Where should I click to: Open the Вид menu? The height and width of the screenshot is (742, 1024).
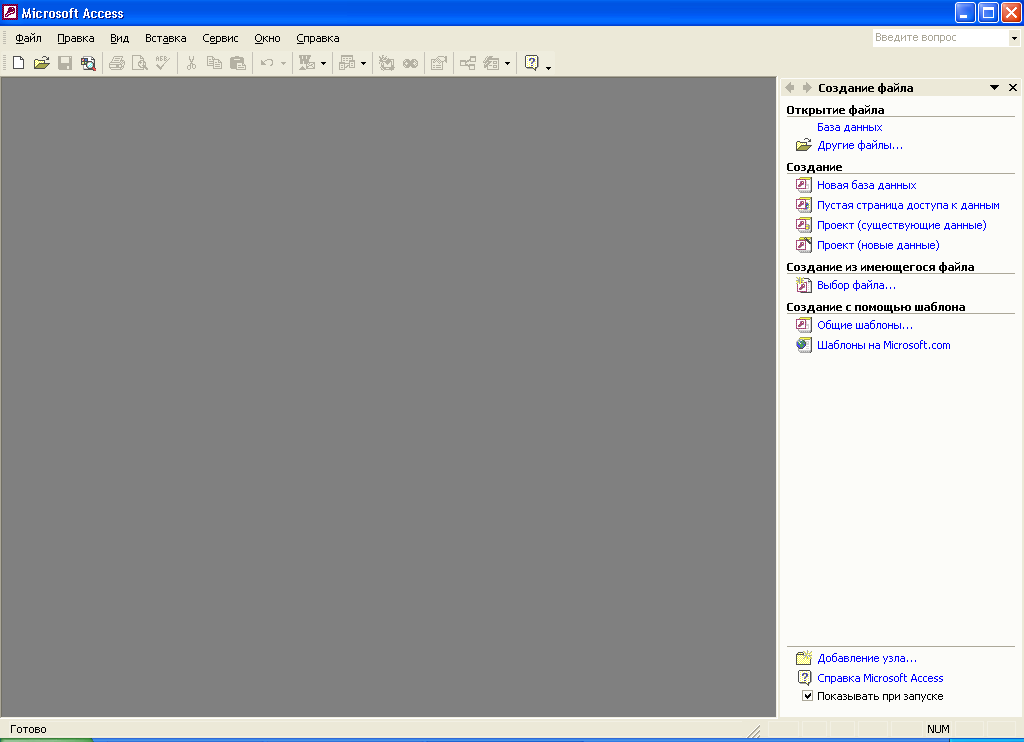pyautogui.click(x=120, y=38)
